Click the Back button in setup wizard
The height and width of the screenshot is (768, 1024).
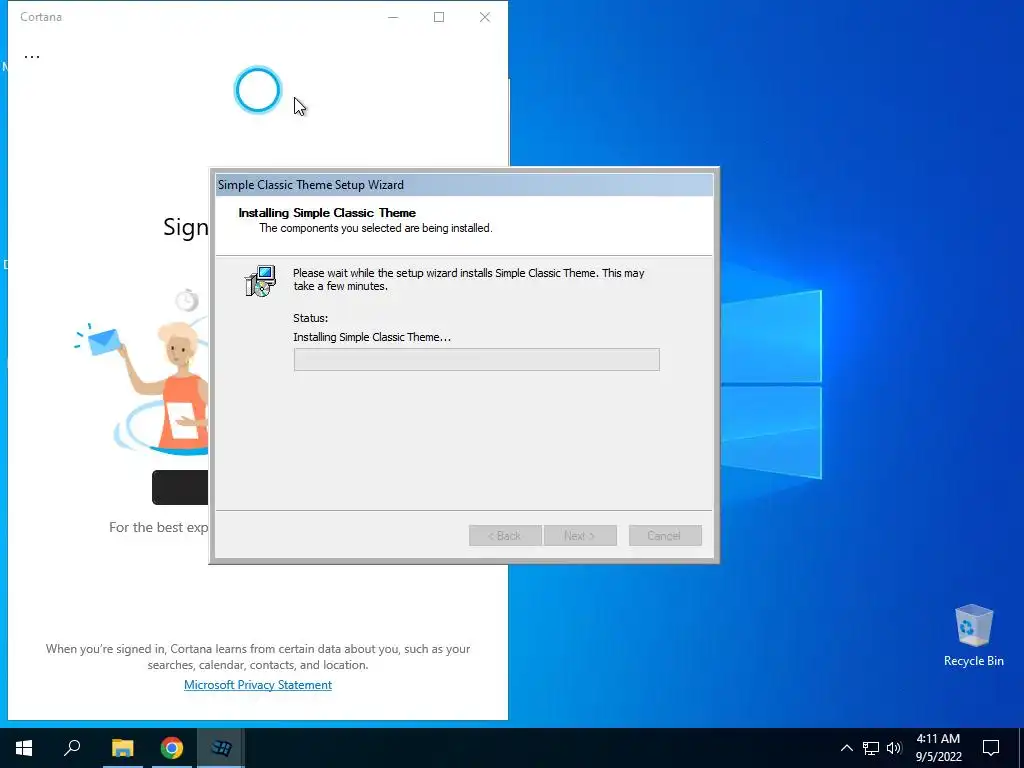click(x=505, y=536)
